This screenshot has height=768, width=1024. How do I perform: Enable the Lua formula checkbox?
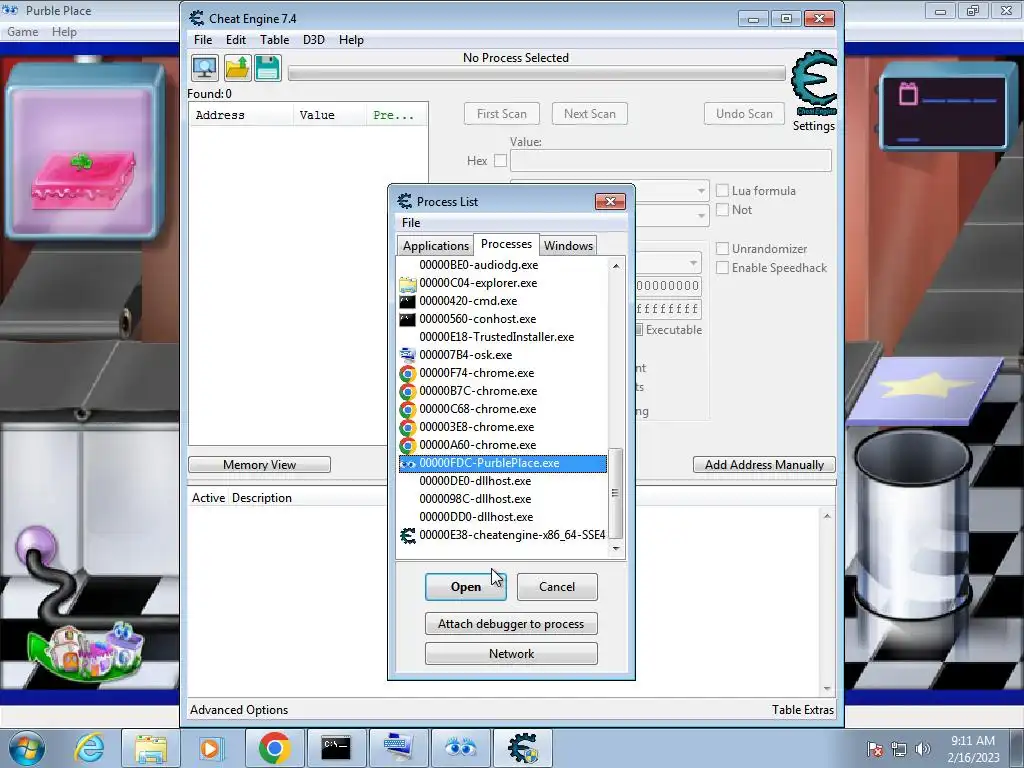pos(722,191)
